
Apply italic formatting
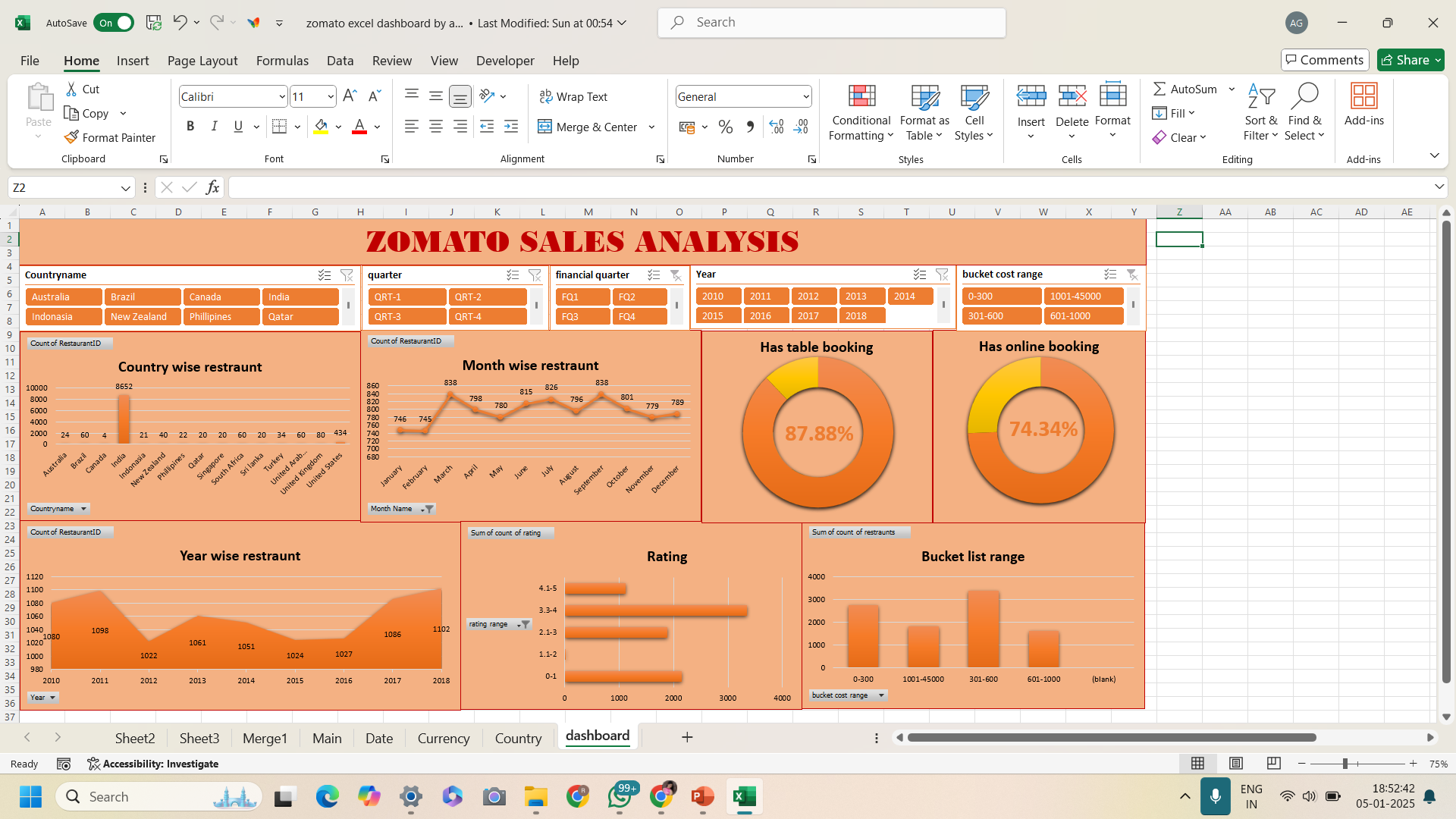(215, 127)
